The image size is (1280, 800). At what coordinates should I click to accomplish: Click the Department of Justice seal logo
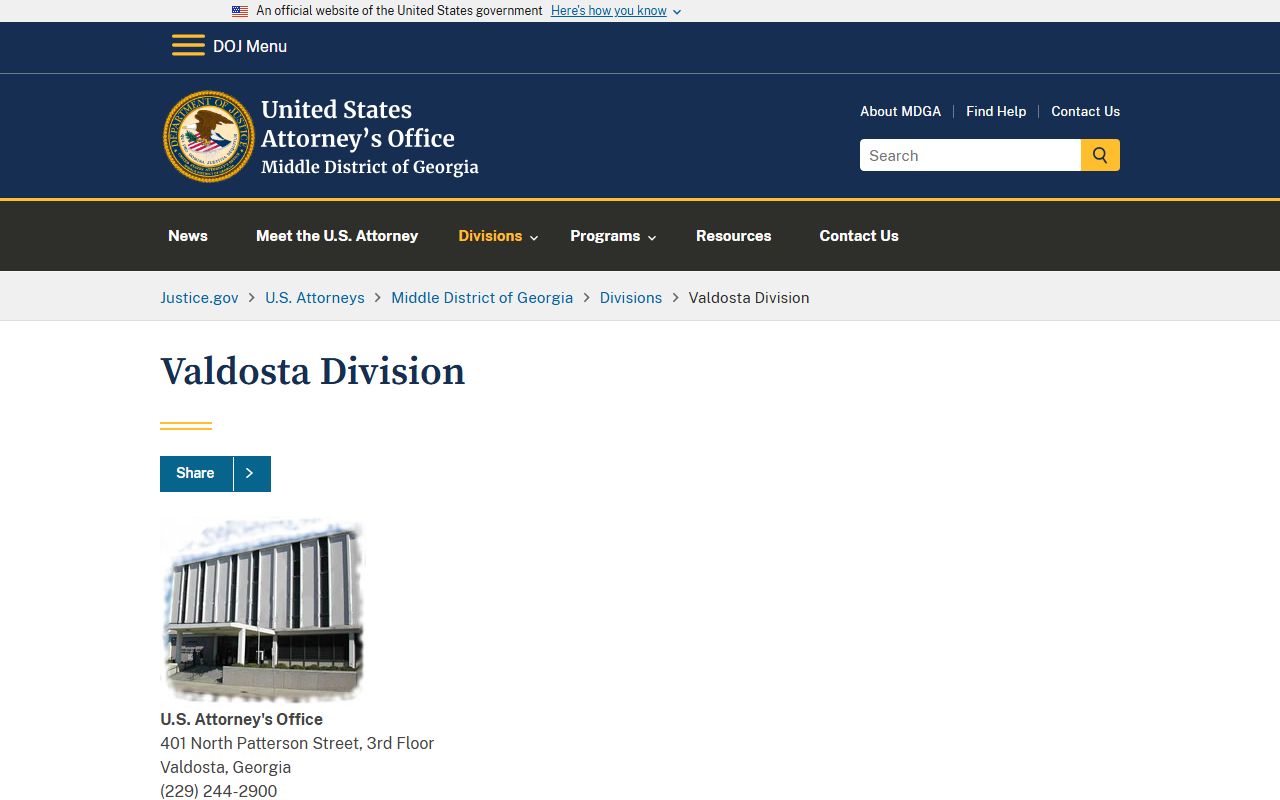pos(209,136)
